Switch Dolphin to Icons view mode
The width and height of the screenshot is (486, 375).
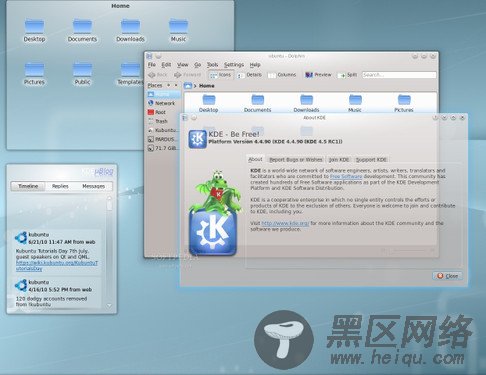coord(220,75)
